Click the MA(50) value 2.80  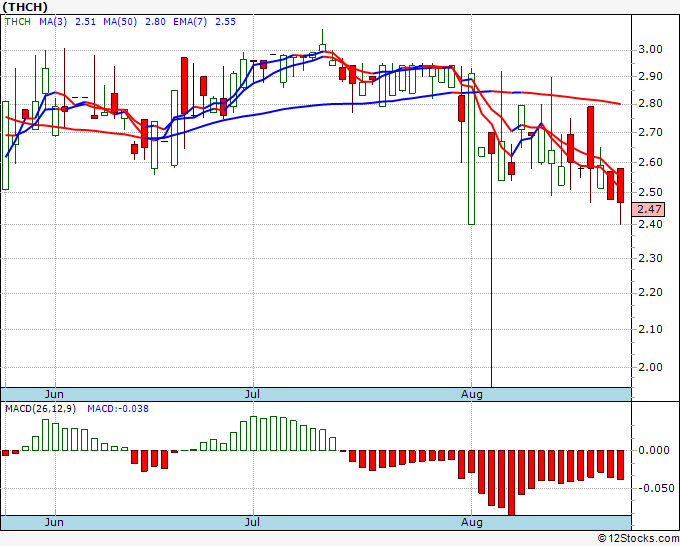pos(155,22)
